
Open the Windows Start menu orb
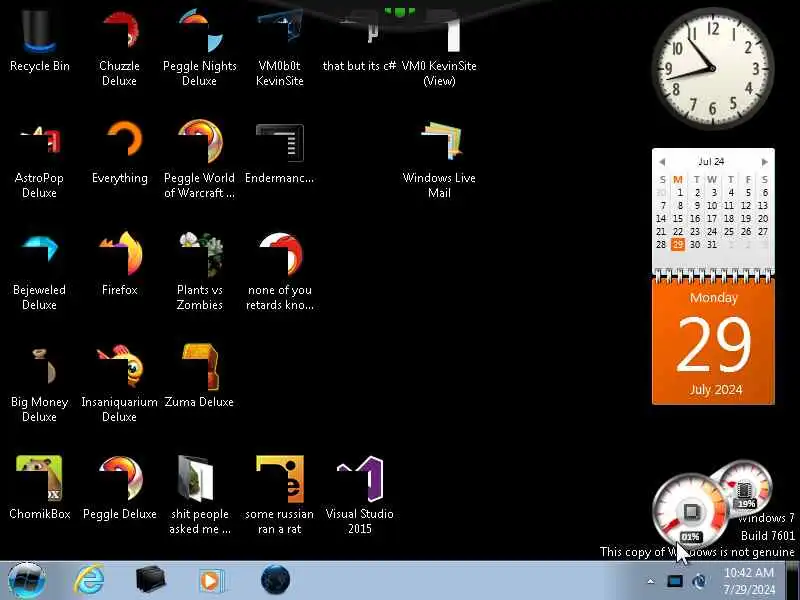[27, 580]
